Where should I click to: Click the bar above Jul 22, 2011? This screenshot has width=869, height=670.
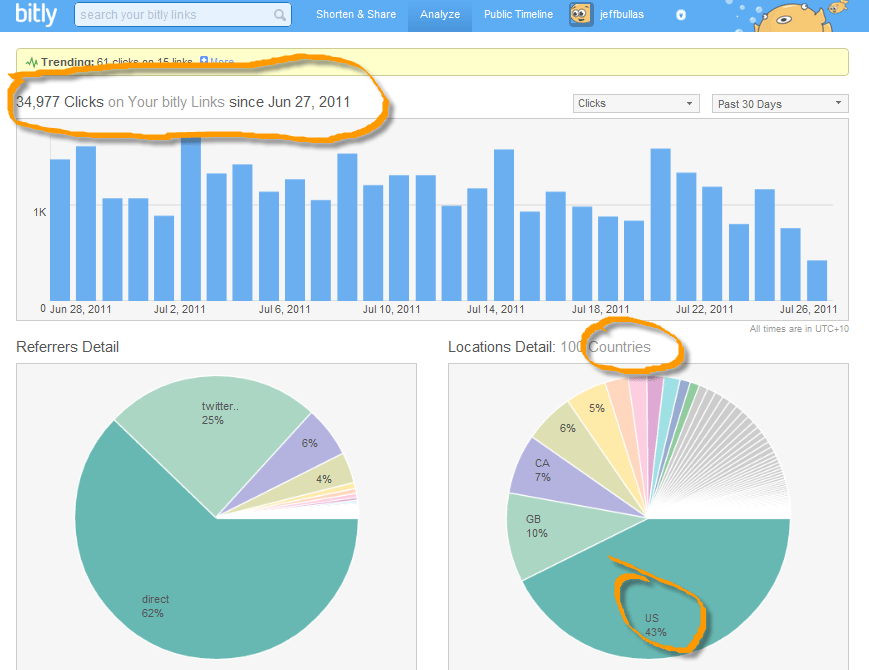coord(686,237)
